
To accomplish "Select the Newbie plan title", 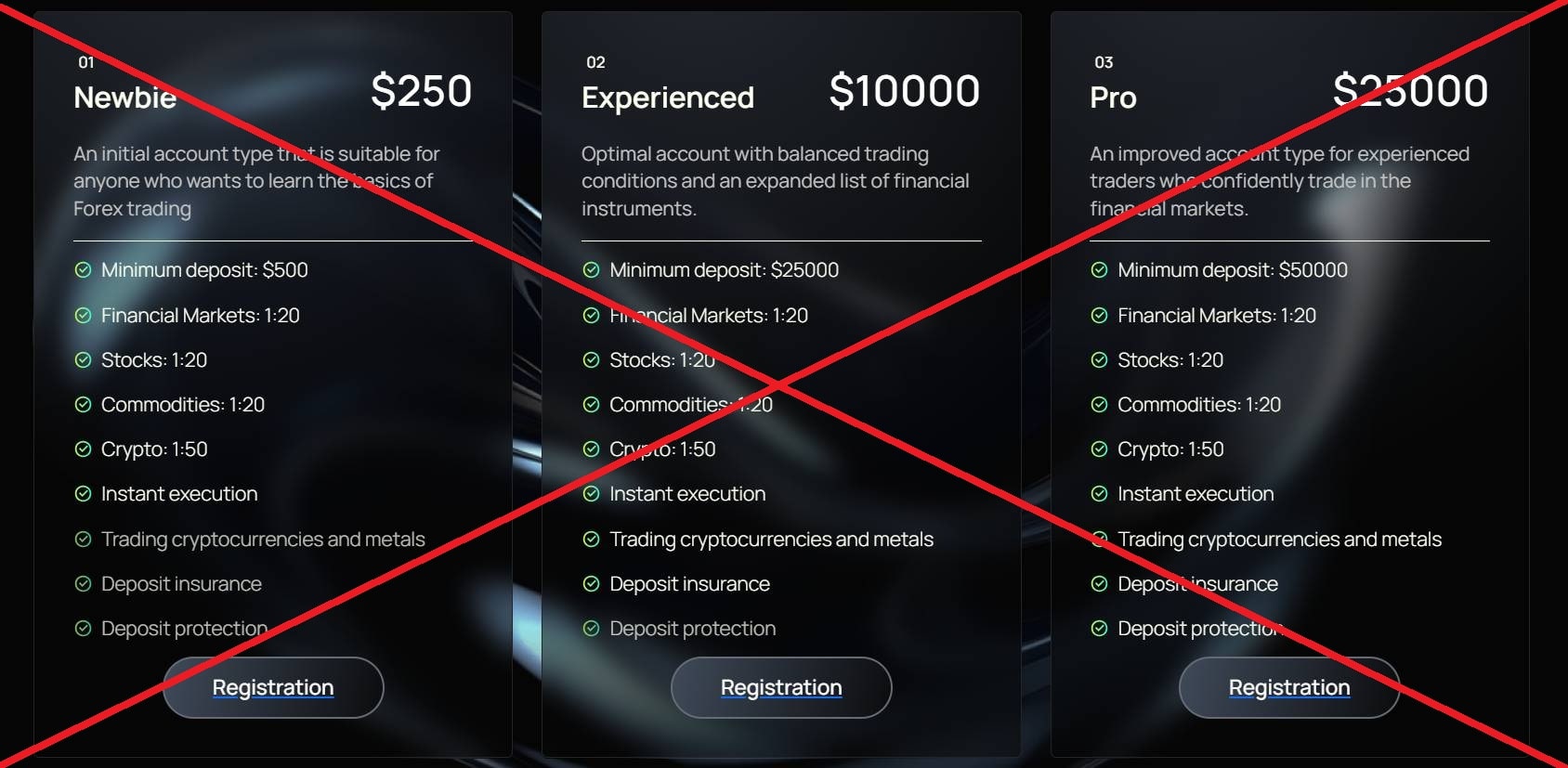I will (125, 97).
